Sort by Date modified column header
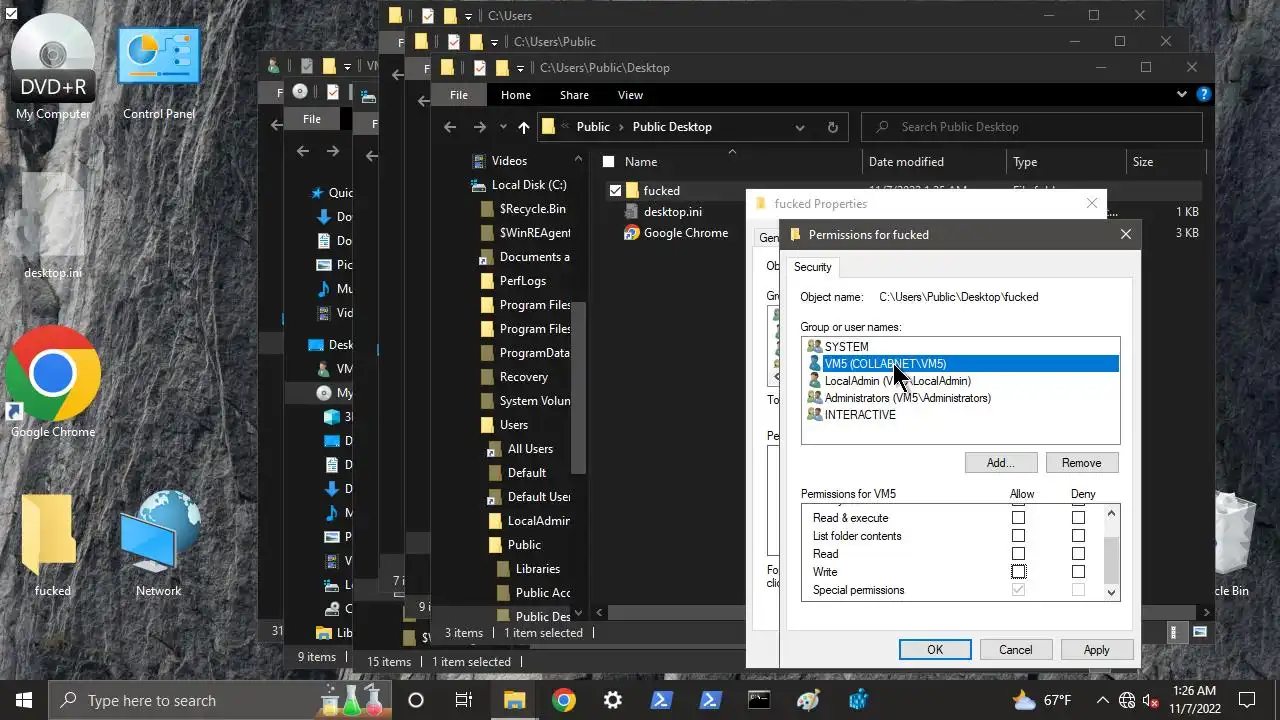The width and height of the screenshot is (1280, 720). 906,162
